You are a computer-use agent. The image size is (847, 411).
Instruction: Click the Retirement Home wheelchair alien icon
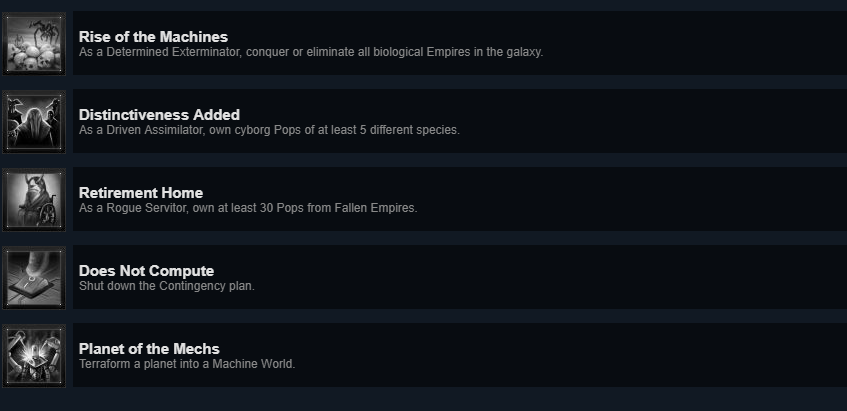pos(34,199)
